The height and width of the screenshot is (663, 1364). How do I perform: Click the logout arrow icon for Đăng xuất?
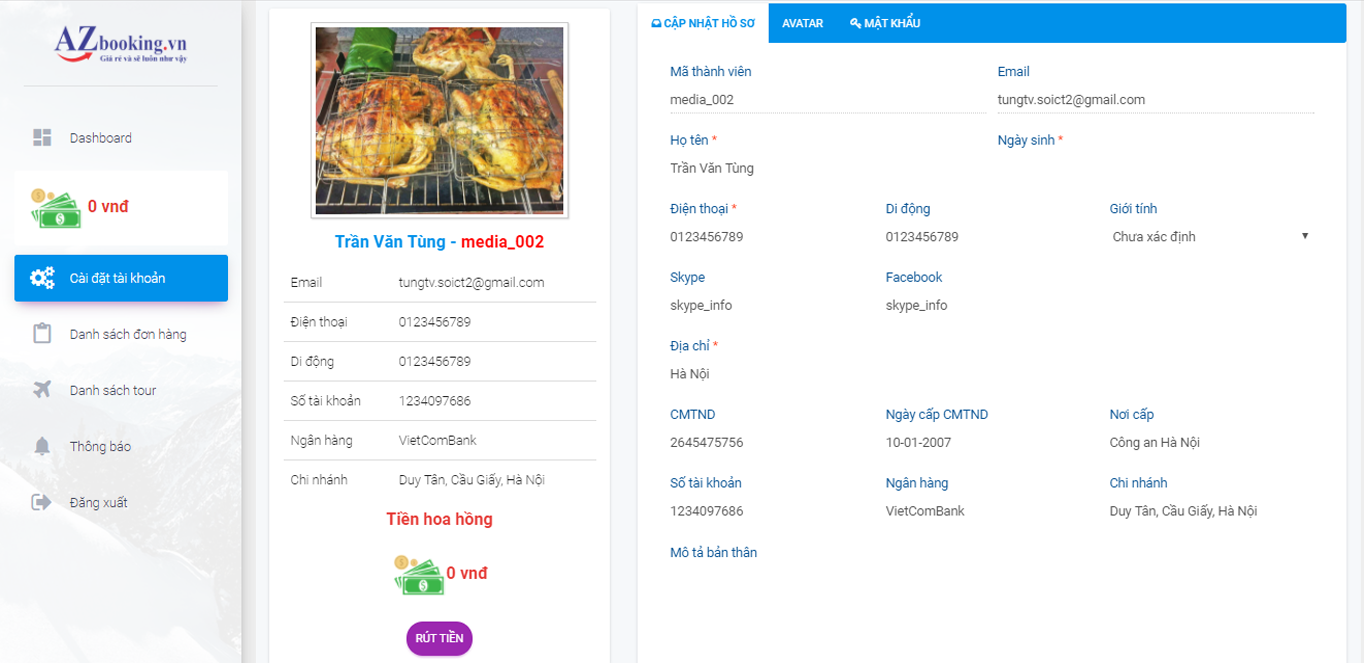click(42, 502)
